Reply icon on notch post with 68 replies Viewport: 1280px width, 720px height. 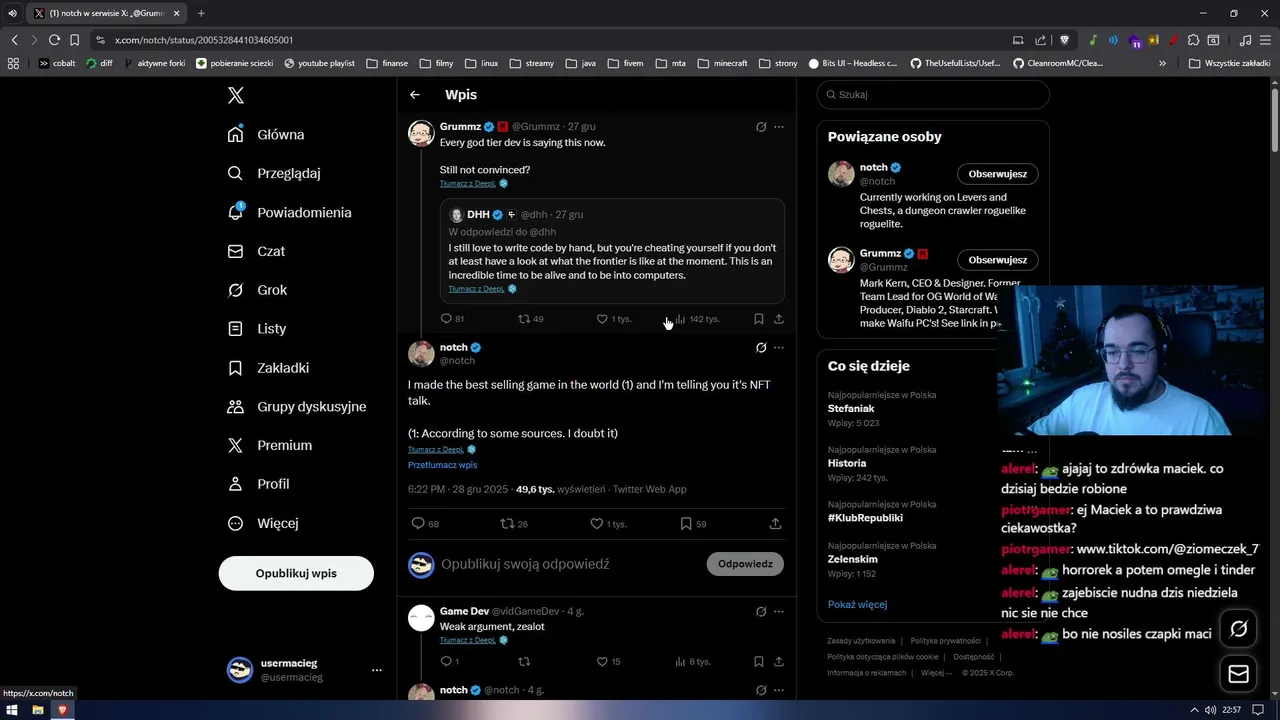coord(425,523)
